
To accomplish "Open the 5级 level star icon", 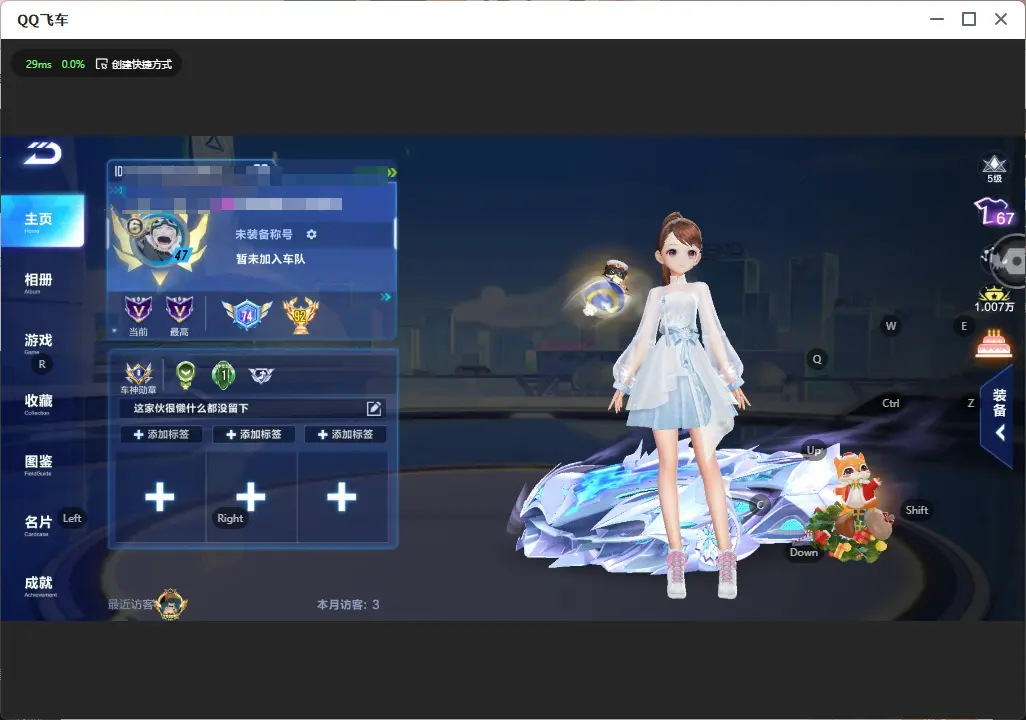I will point(994,168).
